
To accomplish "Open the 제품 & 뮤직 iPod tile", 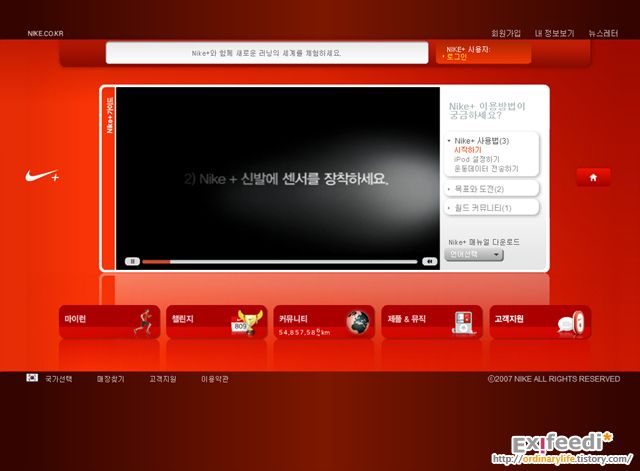I will click(432, 322).
